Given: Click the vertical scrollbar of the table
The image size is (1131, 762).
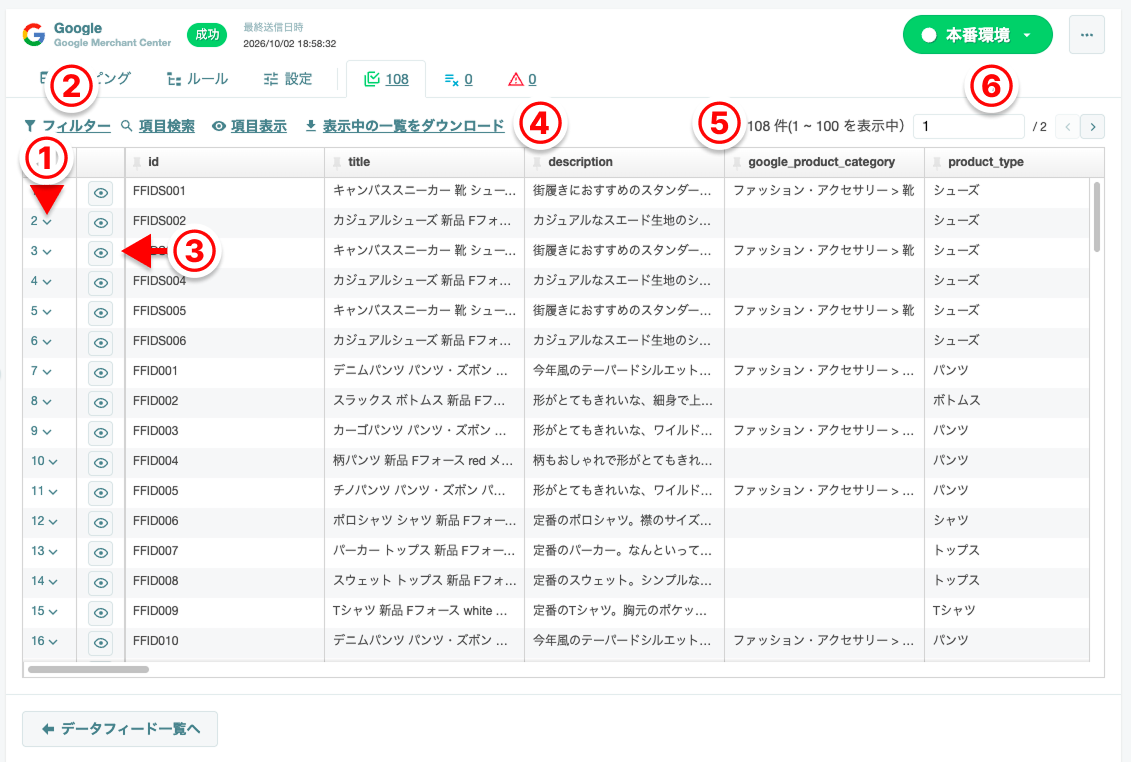Looking at the screenshot, I should (1096, 217).
